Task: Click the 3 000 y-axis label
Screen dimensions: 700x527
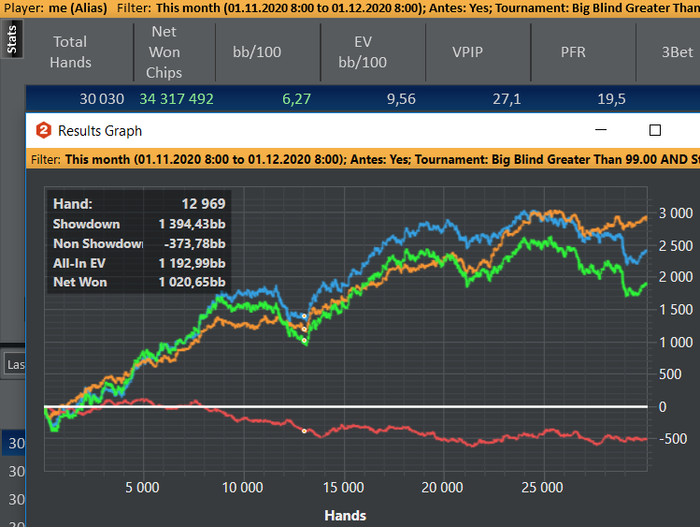Action: click(676, 213)
